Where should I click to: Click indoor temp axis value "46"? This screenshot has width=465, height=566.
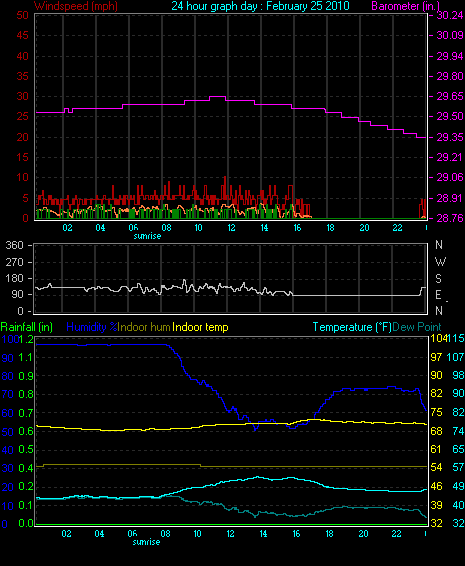[436, 487]
